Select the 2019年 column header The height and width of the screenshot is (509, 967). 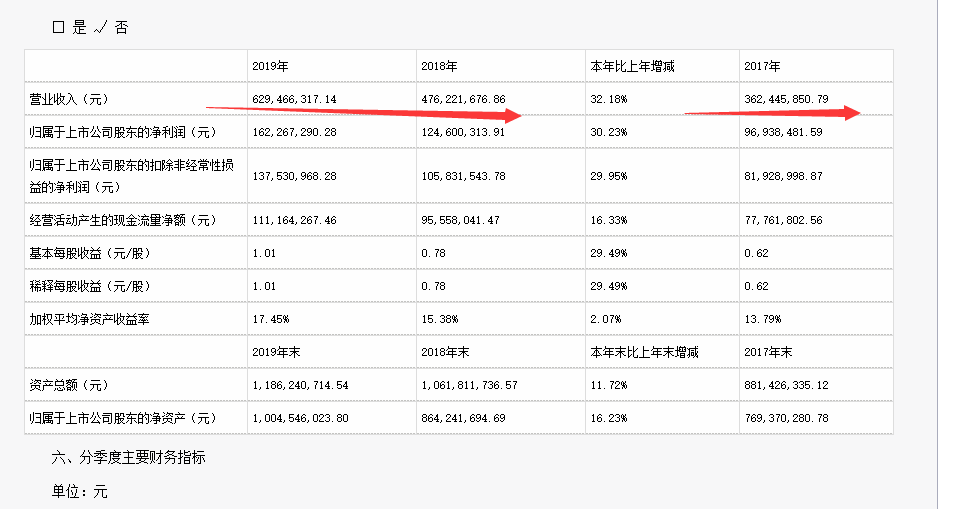point(270,66)
